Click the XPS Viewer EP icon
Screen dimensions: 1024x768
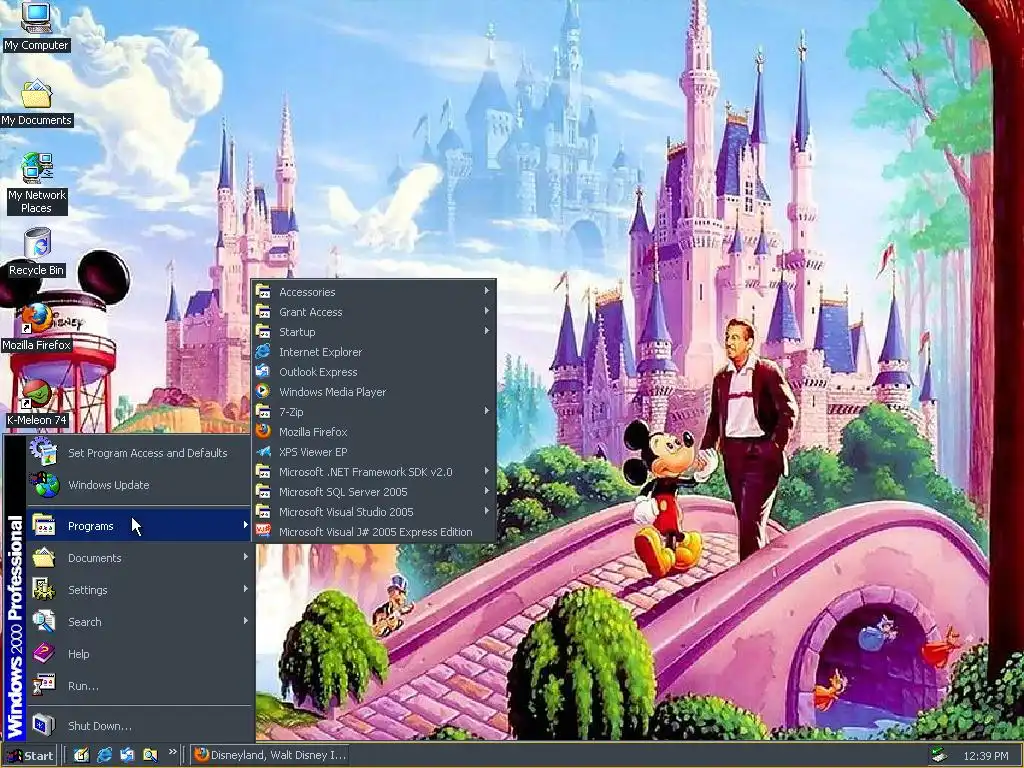(263, 451)
